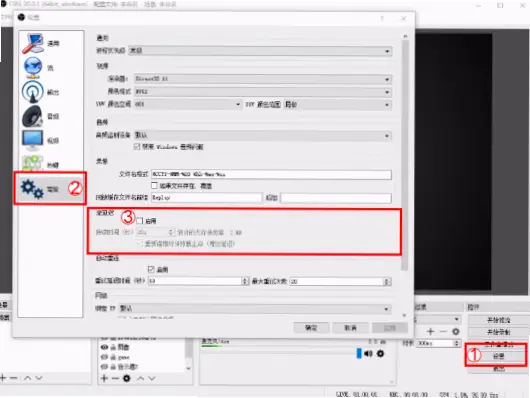Click Start Streaming in the main window controls
The image size is (530, 398).
click(x=498, y=320)
